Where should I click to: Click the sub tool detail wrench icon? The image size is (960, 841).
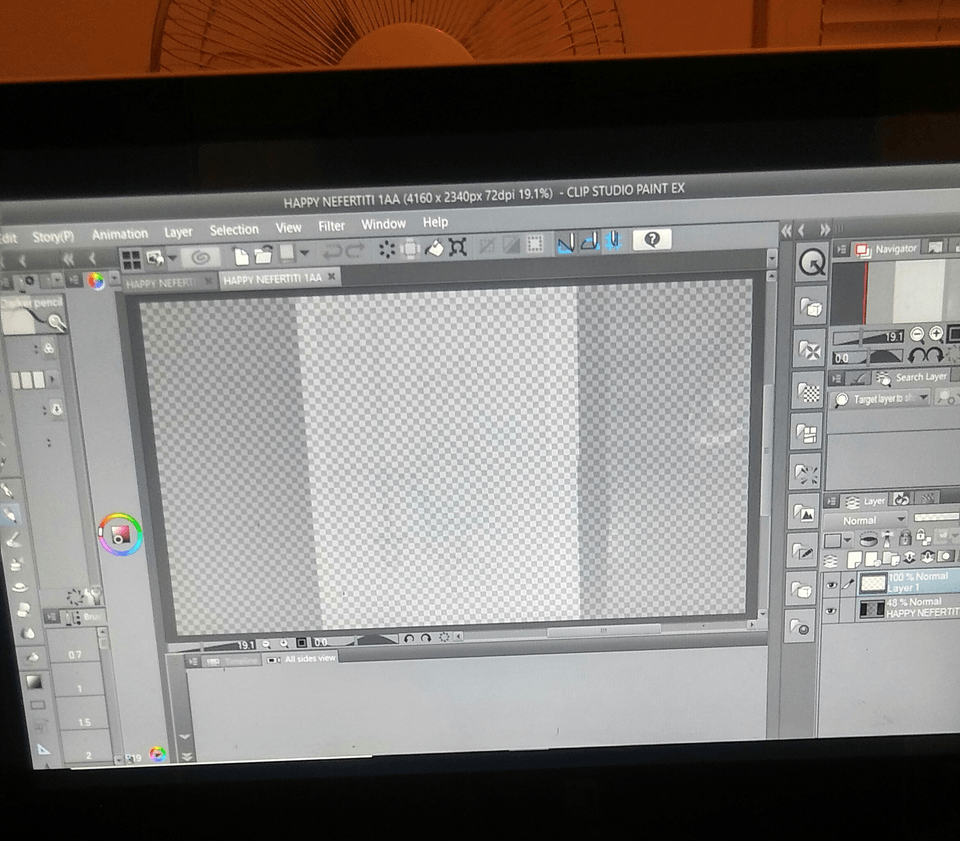pos(93,594)
